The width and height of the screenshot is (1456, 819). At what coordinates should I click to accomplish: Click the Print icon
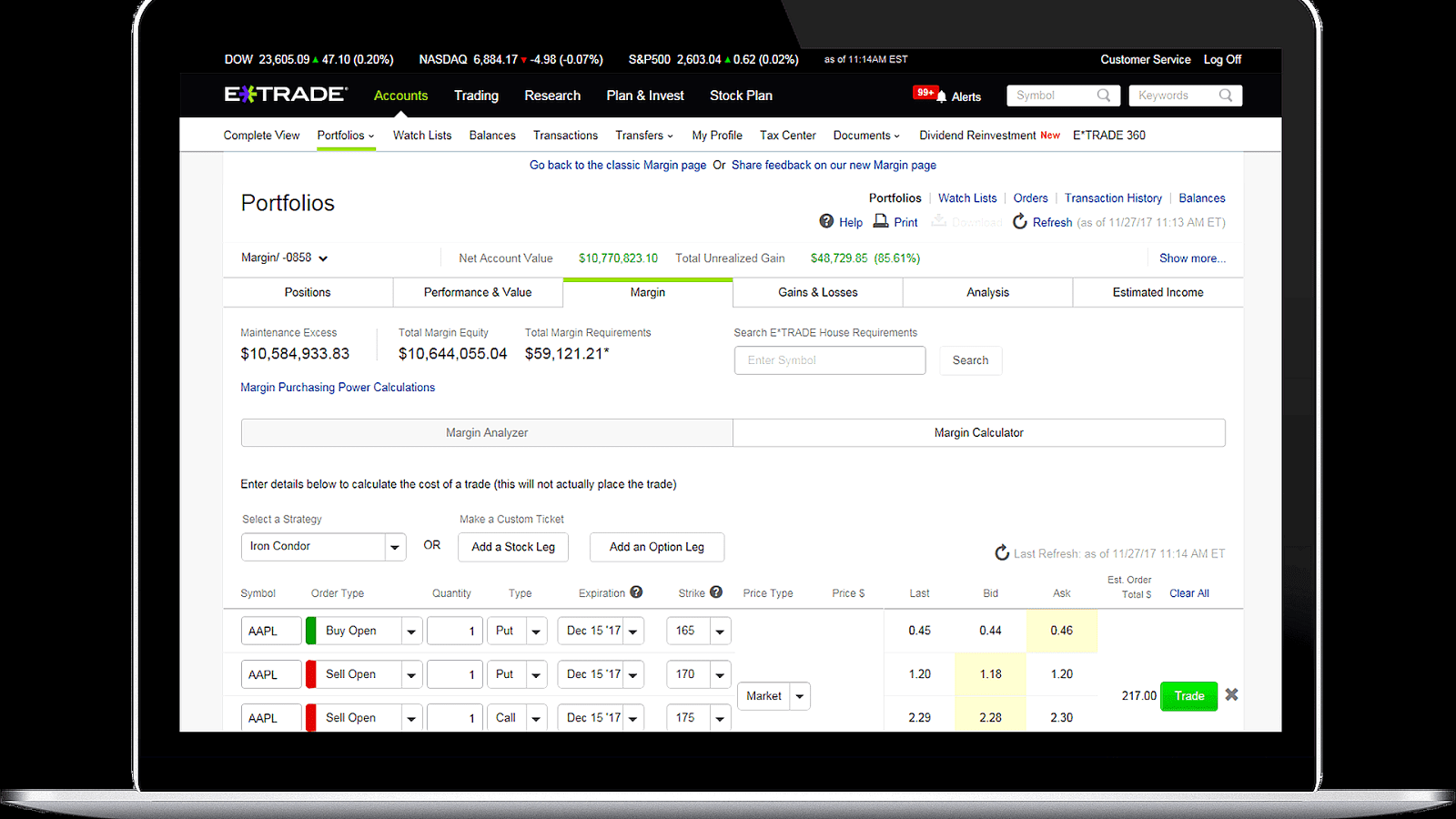881,221
